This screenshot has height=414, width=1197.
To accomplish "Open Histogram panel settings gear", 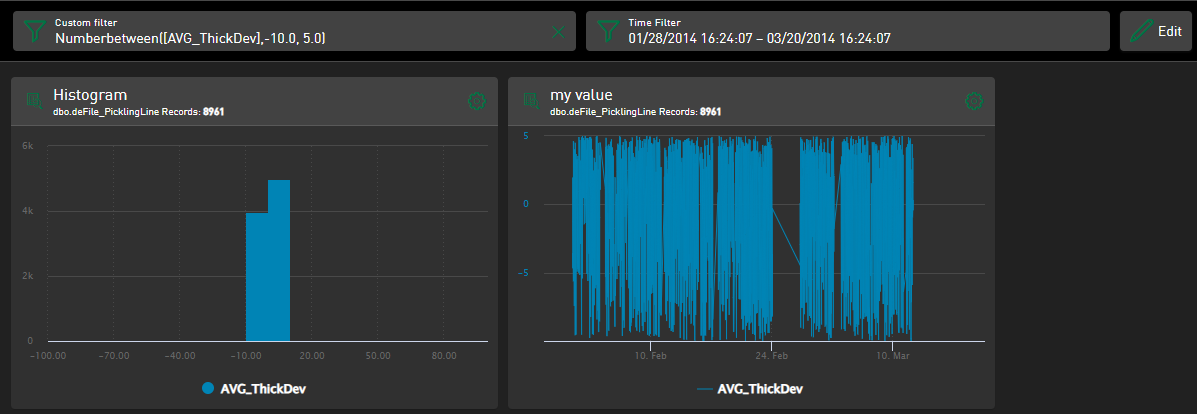I will [476, 100].
